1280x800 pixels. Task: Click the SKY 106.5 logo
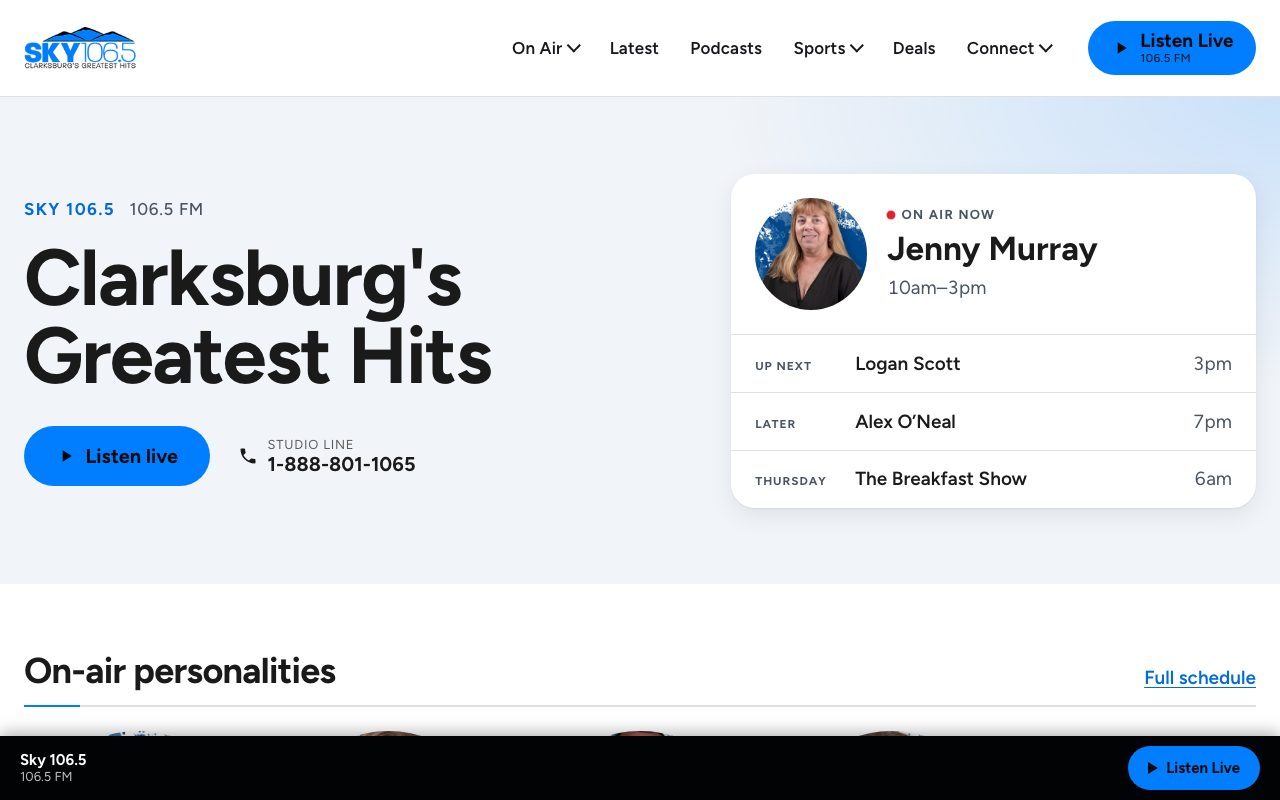80,48
